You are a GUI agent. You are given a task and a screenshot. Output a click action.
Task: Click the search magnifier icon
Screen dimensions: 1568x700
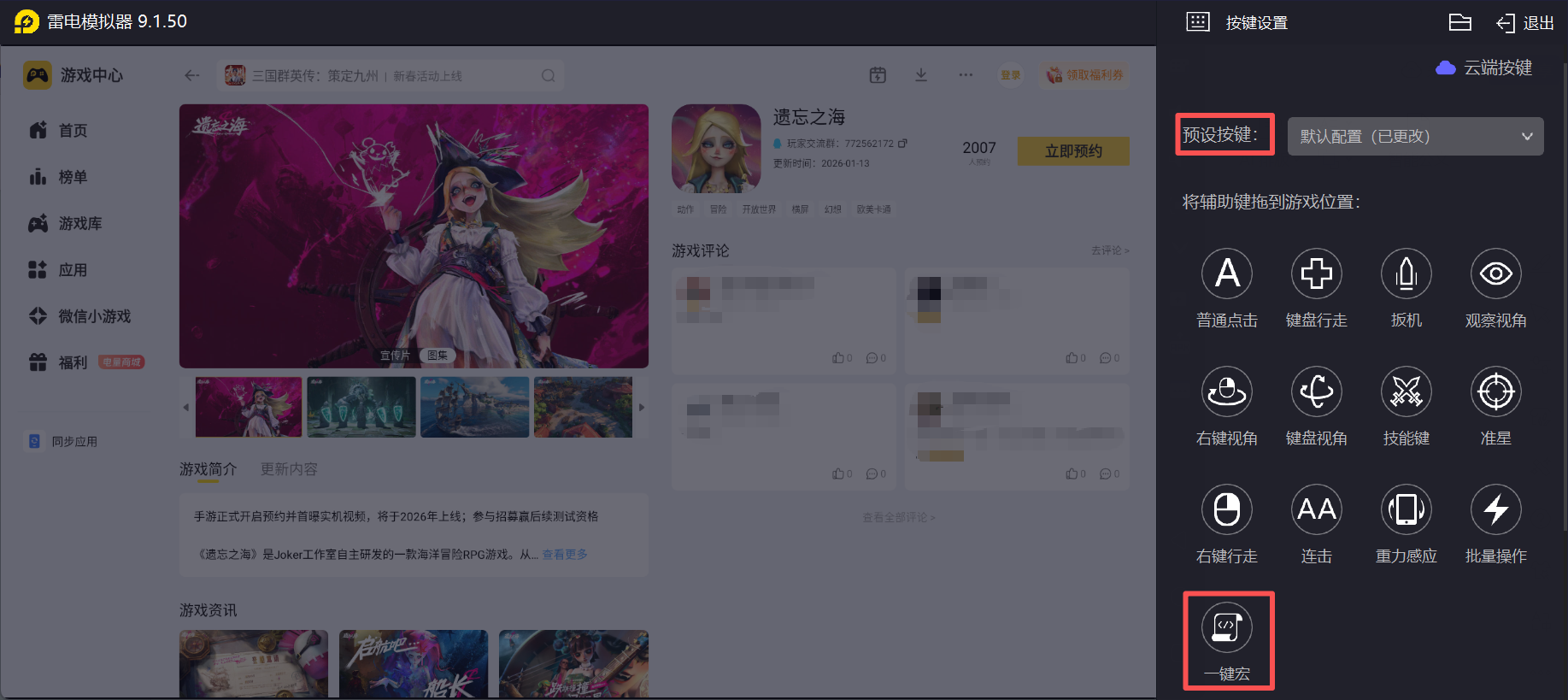(549, 76)
